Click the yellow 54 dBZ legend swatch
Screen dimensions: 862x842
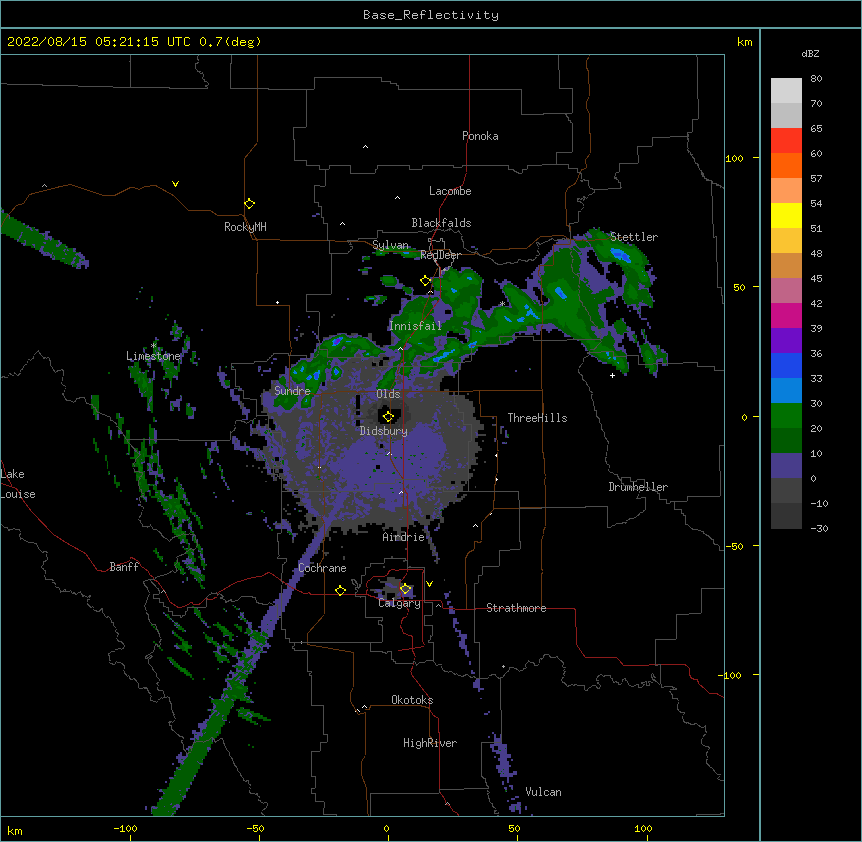pos(786,215)
